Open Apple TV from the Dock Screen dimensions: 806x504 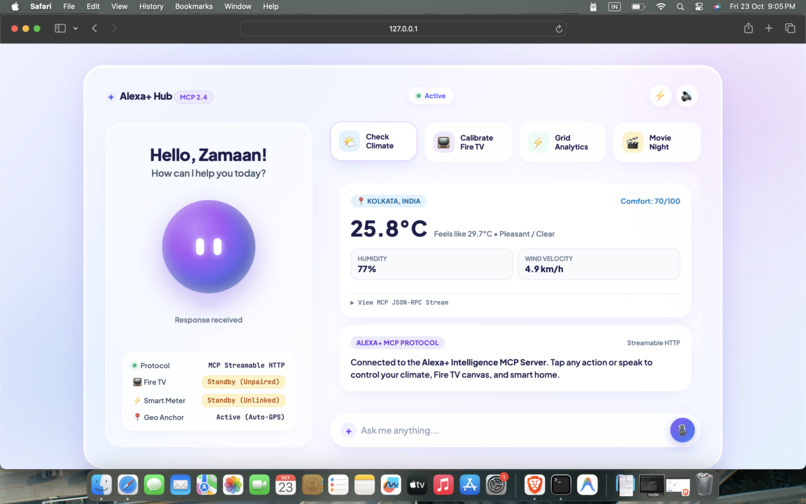click(x=417, y=484)
